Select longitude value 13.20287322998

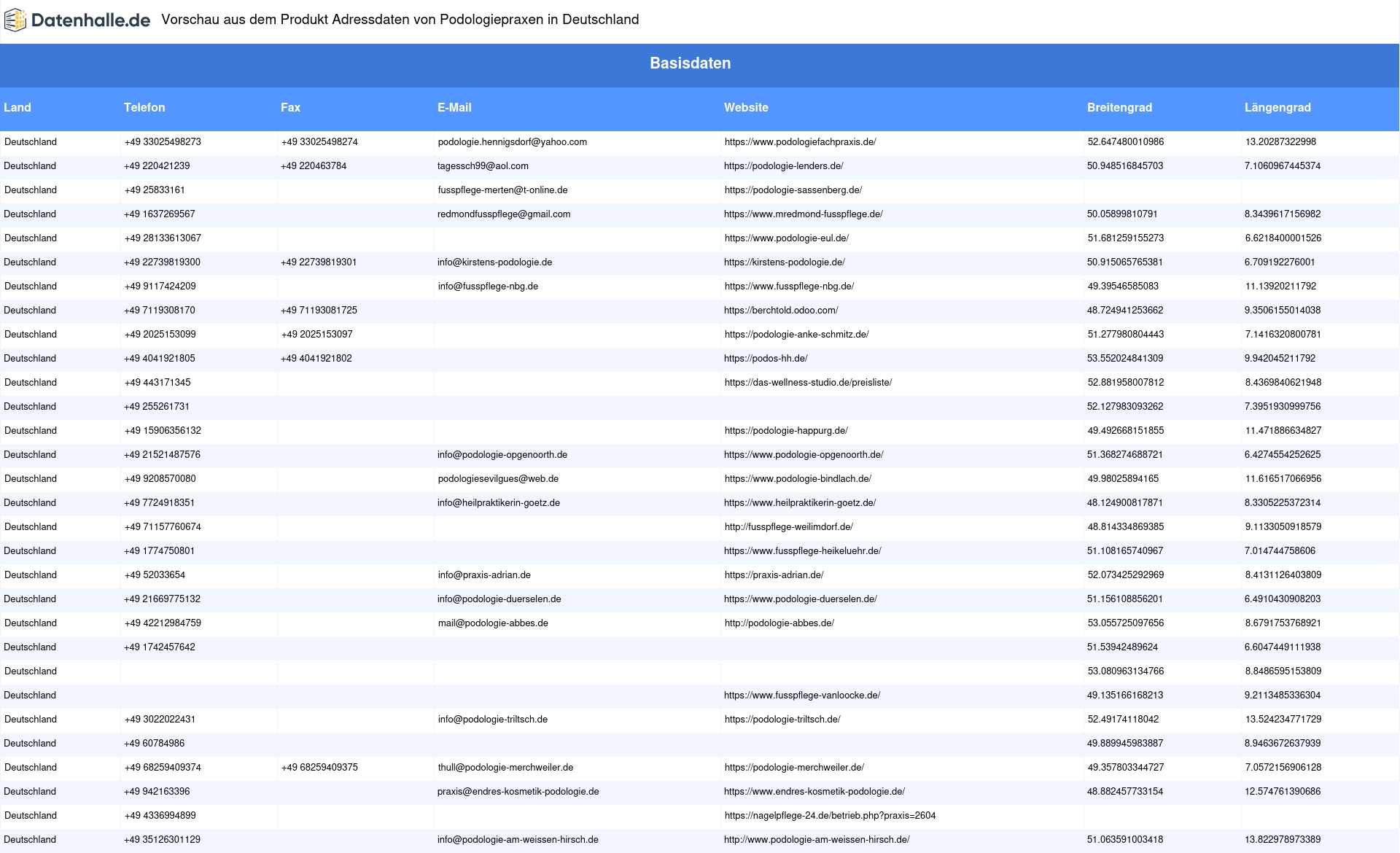[1280, 142]
